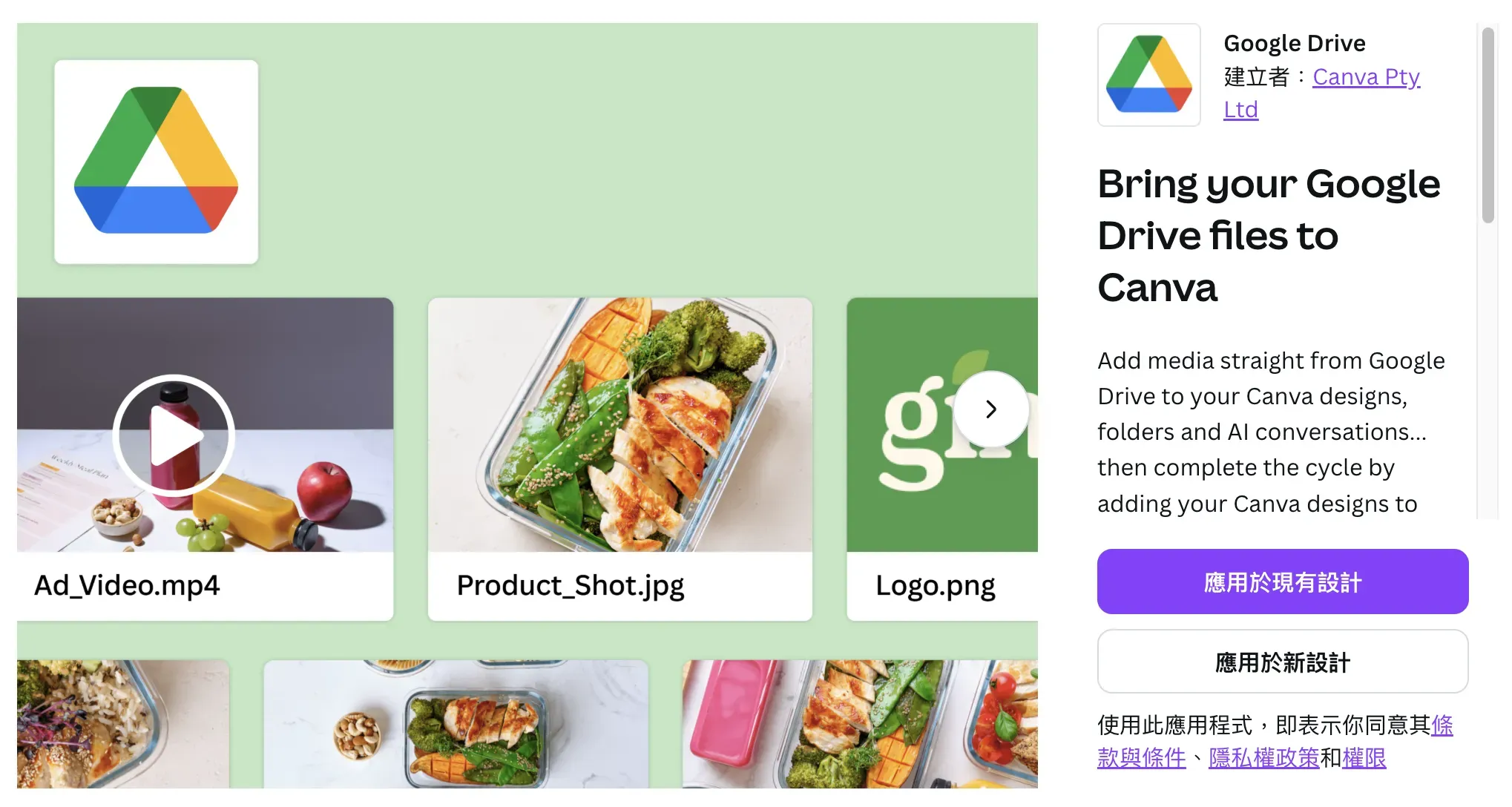The height and width of the screenshot is (807, 1512).
Task: Click the 應用於新設計 button
Action: point(1283,662)
